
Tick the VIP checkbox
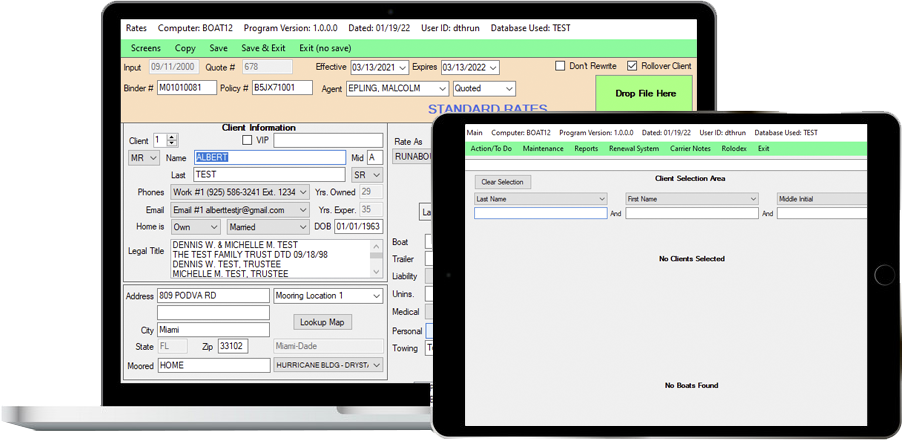pyautogui.click(x=248, y=141)
